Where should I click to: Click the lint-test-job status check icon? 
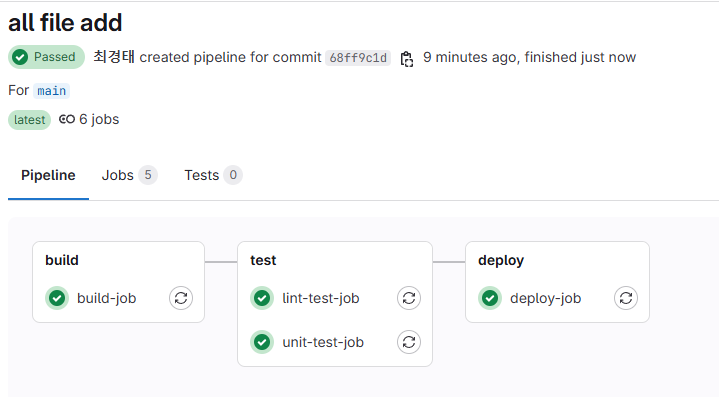[262, 298]
